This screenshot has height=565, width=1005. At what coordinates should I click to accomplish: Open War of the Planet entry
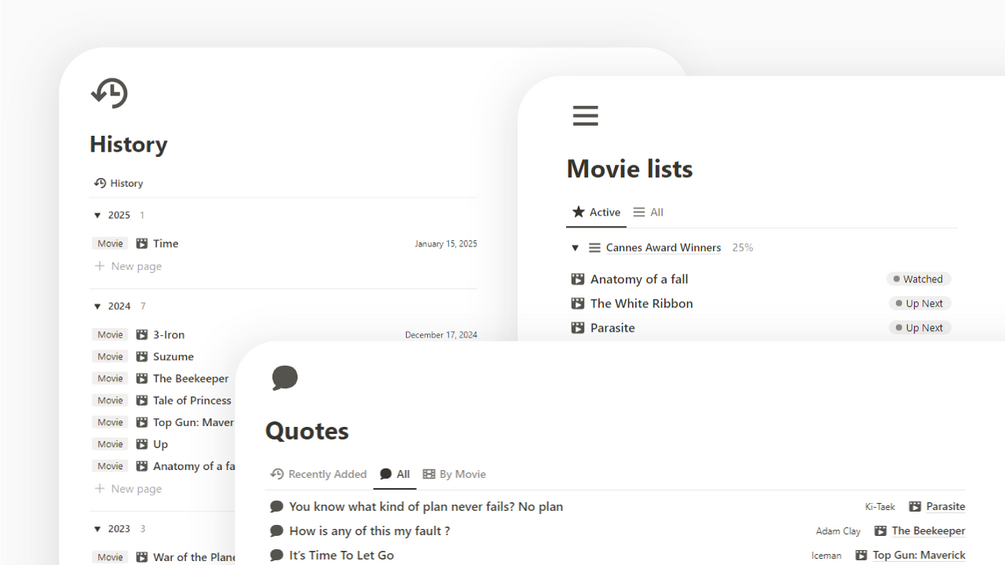point(194,557)
